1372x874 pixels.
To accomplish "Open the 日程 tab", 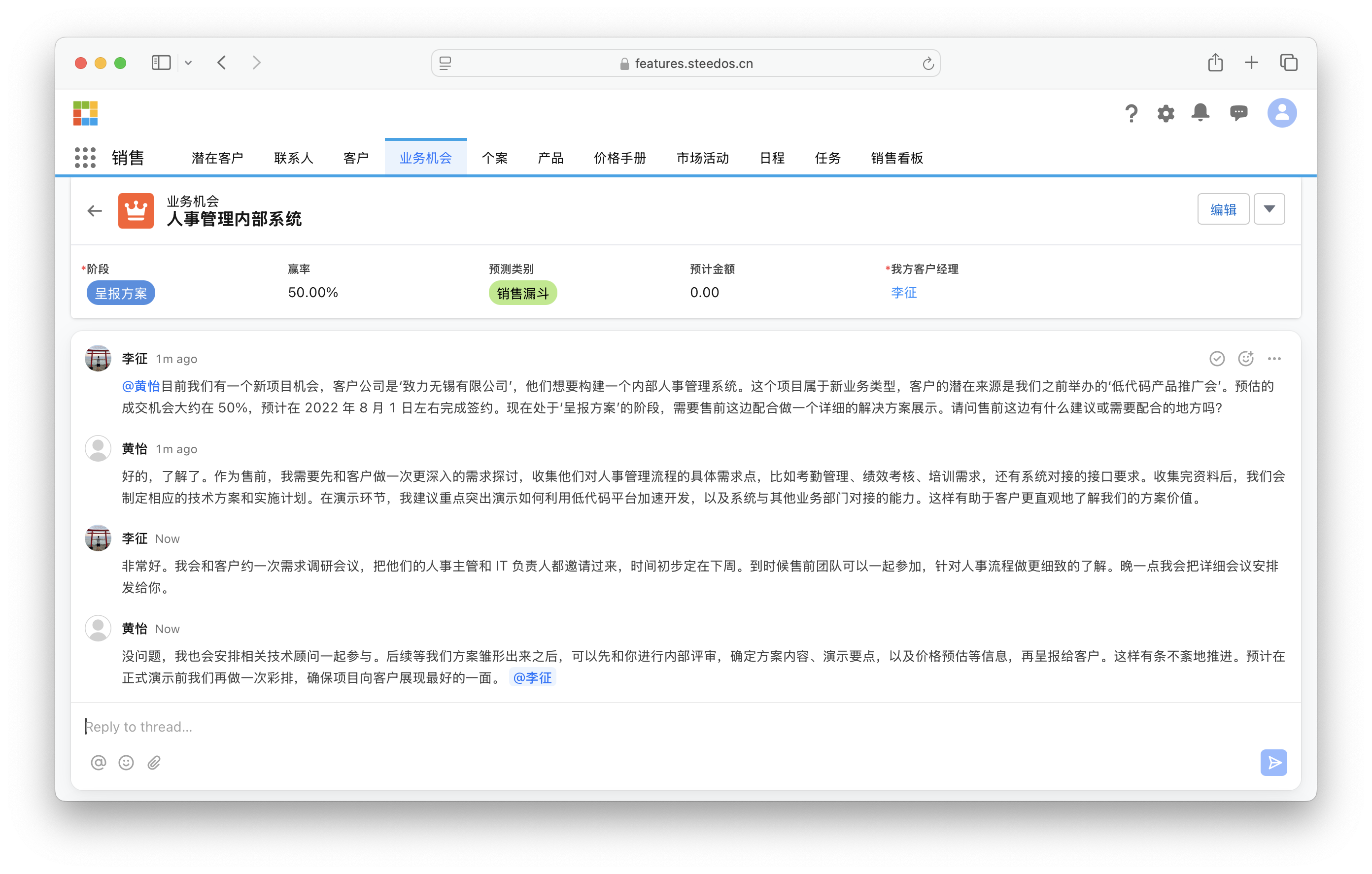I will coord(772,158).
